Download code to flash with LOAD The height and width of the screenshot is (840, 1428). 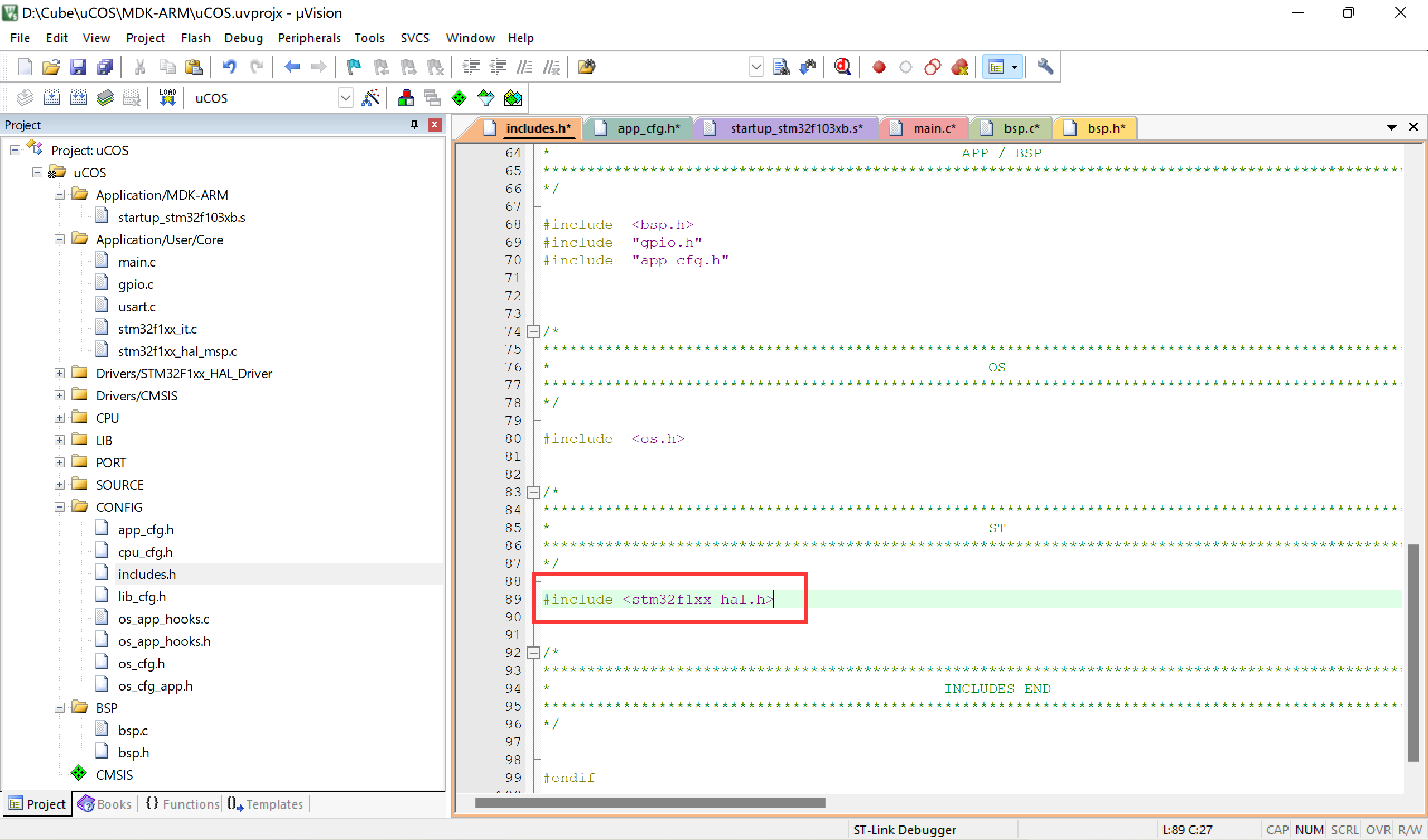[167, 98]
